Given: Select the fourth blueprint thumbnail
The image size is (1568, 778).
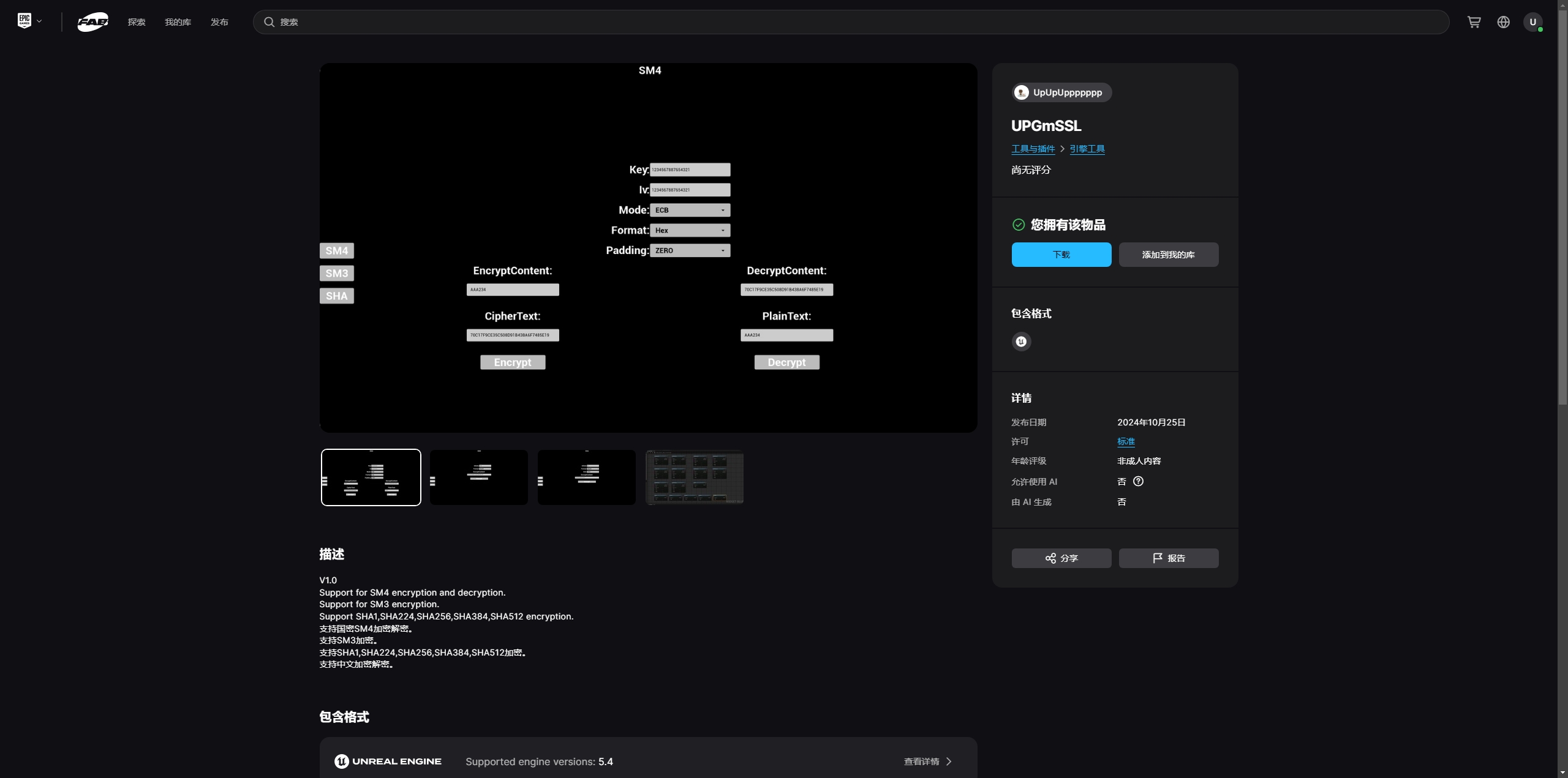Looking at the screenshot, I should click(694, 477).
